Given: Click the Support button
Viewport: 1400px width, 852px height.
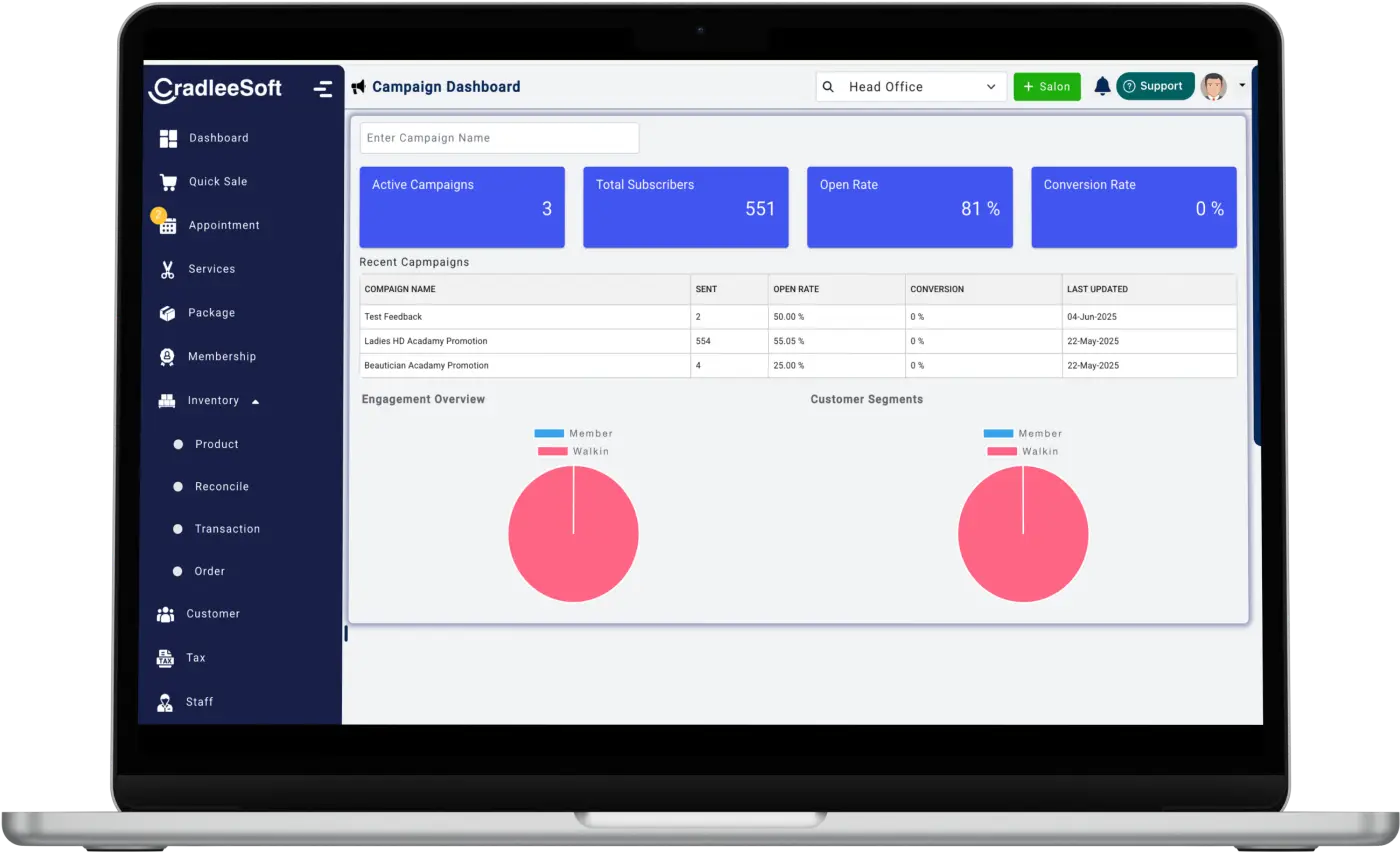Looking at the screenshot, I should coord(1154,86).
